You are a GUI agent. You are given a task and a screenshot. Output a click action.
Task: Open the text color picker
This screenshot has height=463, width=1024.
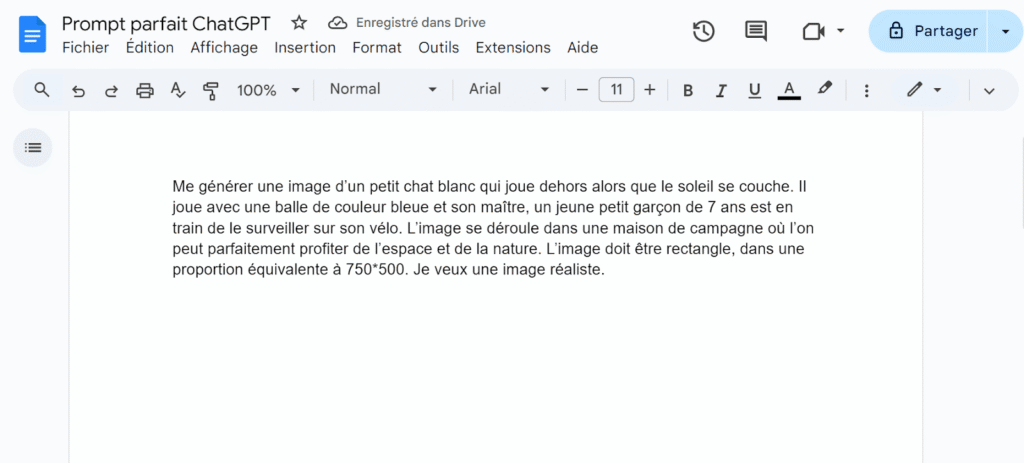point(789,90)
